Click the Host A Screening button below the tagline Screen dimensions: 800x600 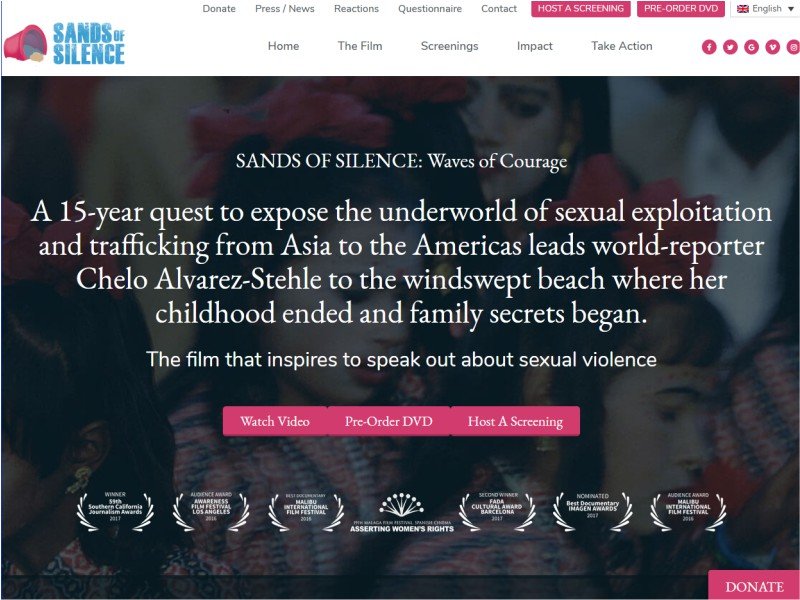pyautogui.click(x=515, y=421)
